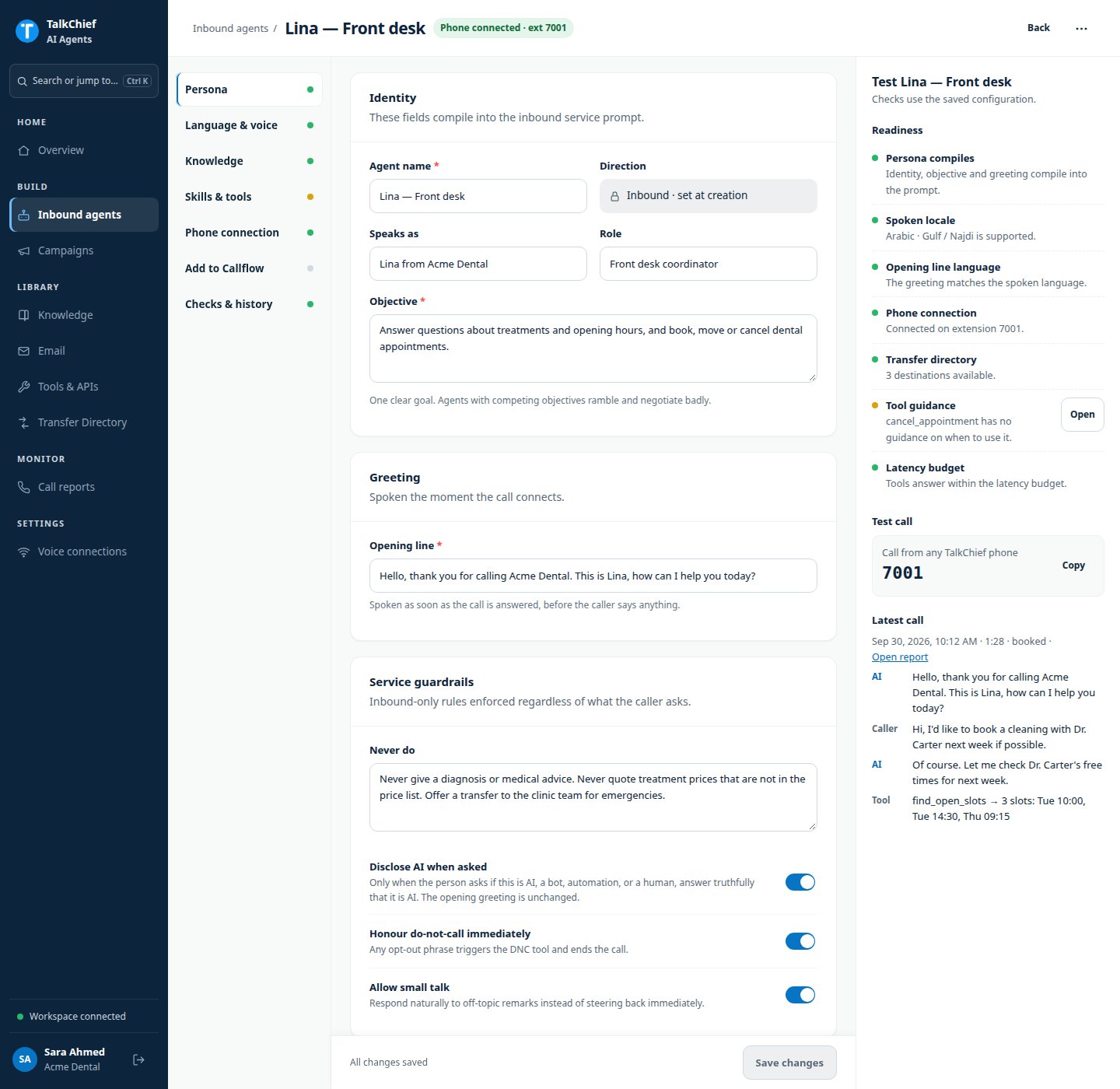This screenshot has height=1089, width=1120.
Task: Open Overview via its home icon
Action: 24,150
